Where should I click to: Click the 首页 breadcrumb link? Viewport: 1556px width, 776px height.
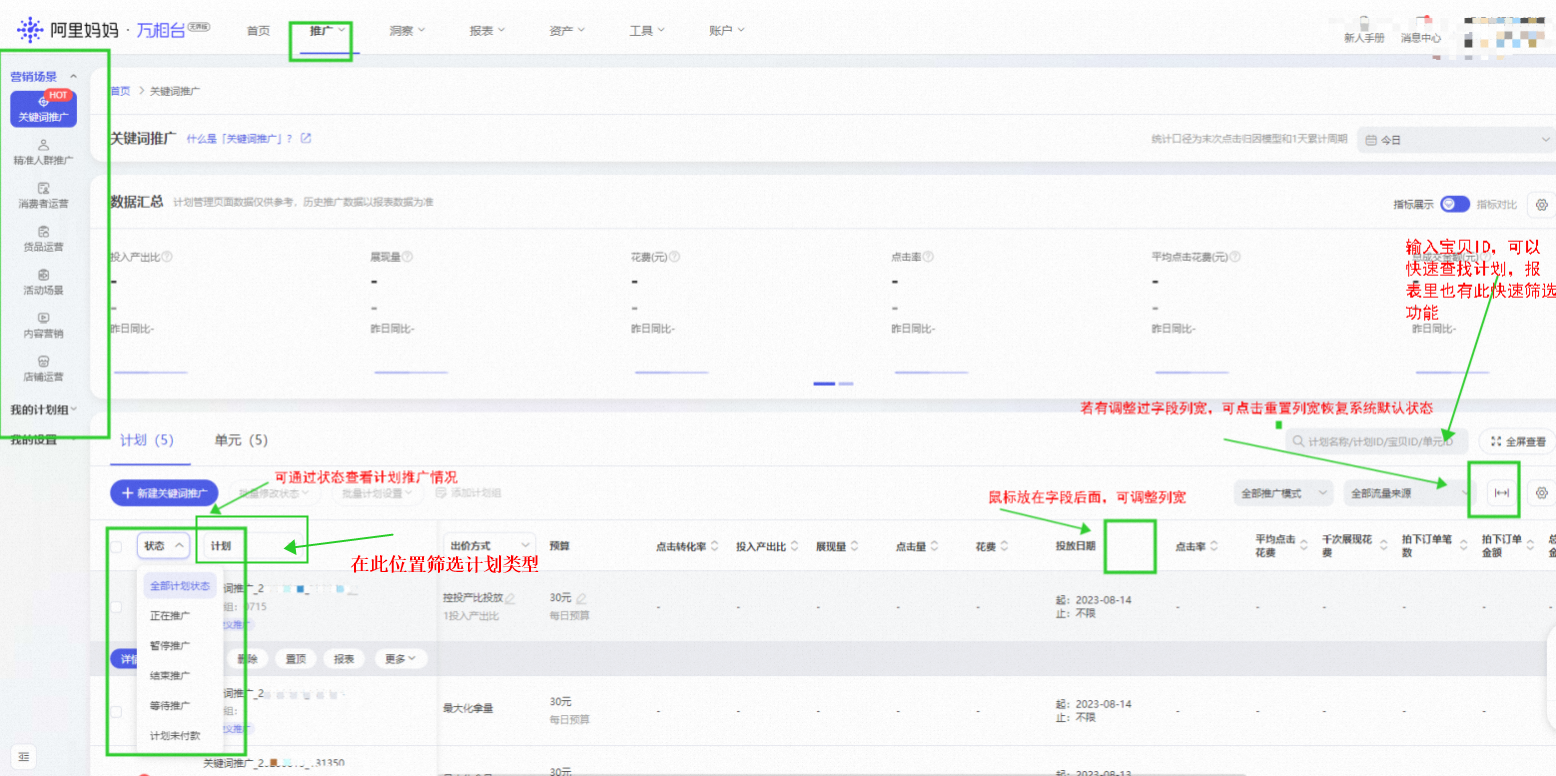pos(120,91)
